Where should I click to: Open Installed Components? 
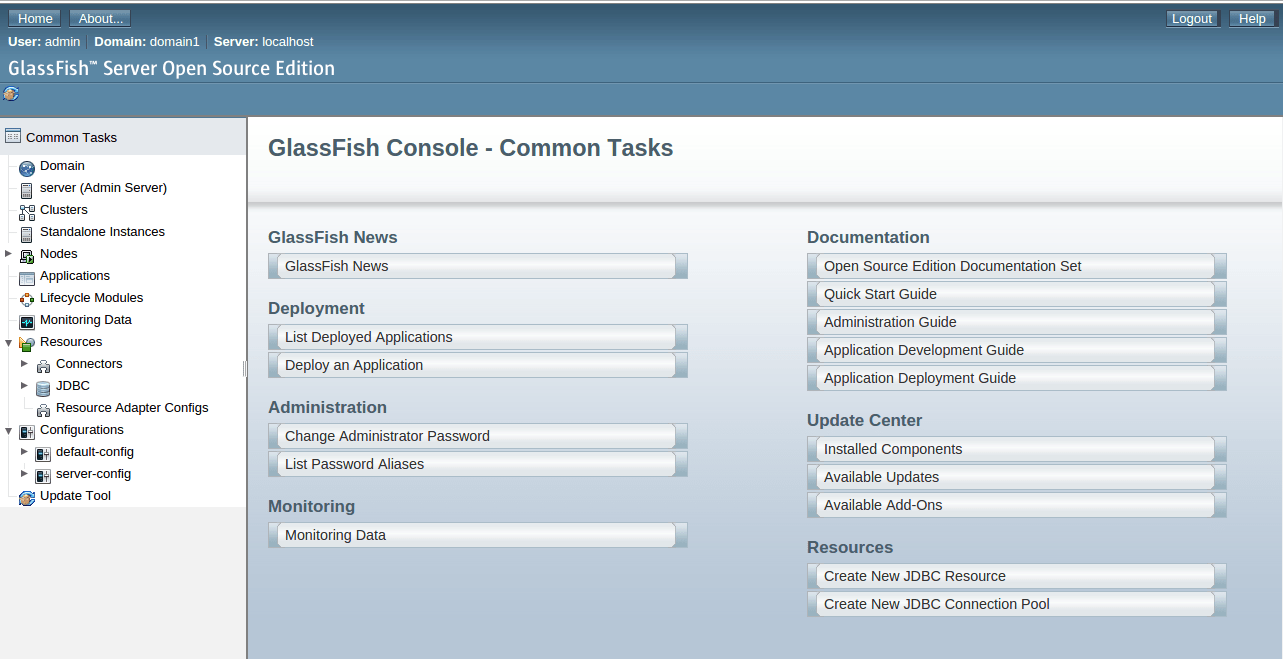(x=1017, y=449)
